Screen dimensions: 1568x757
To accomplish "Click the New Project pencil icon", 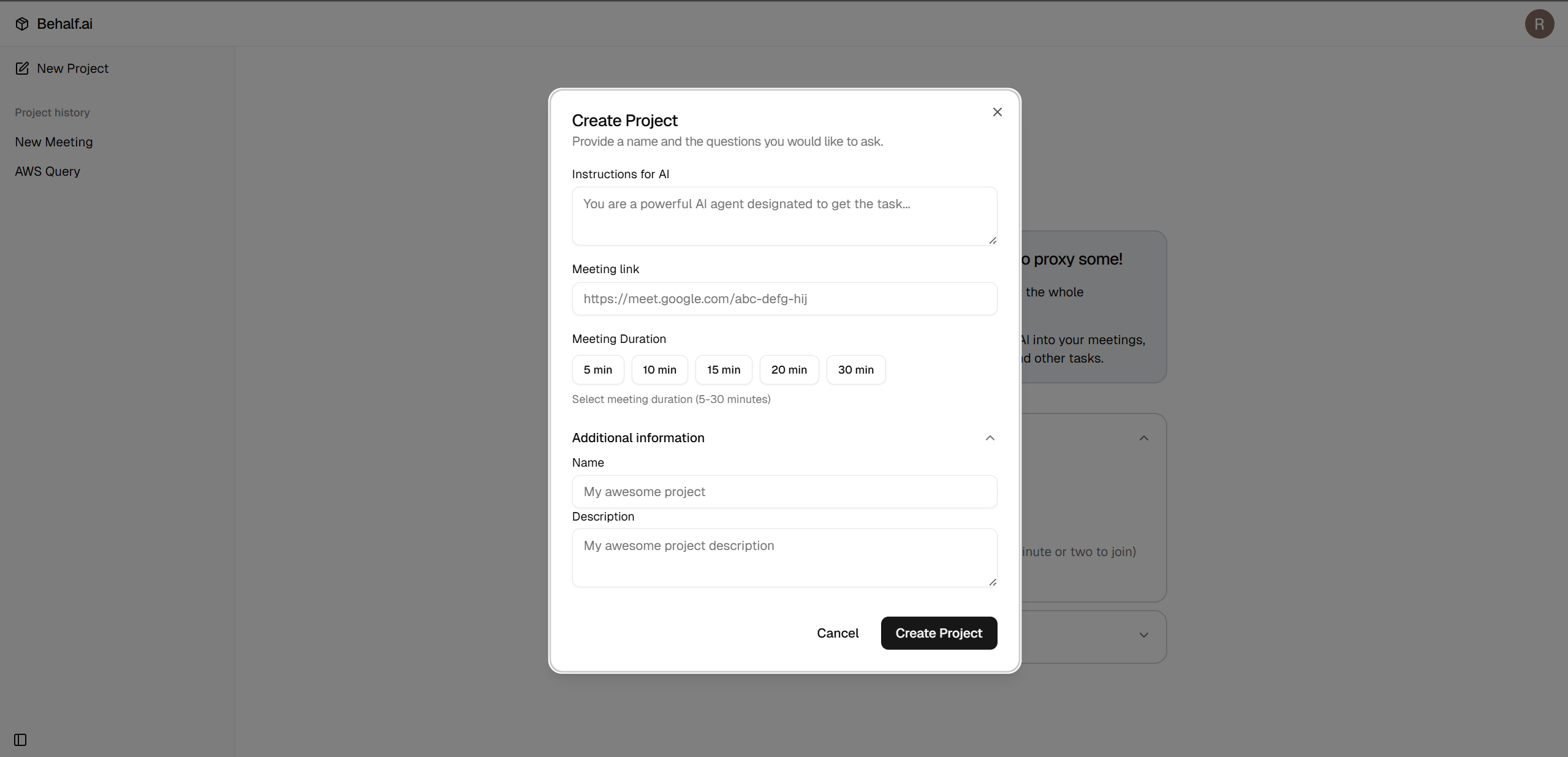I will pos(22,69).
